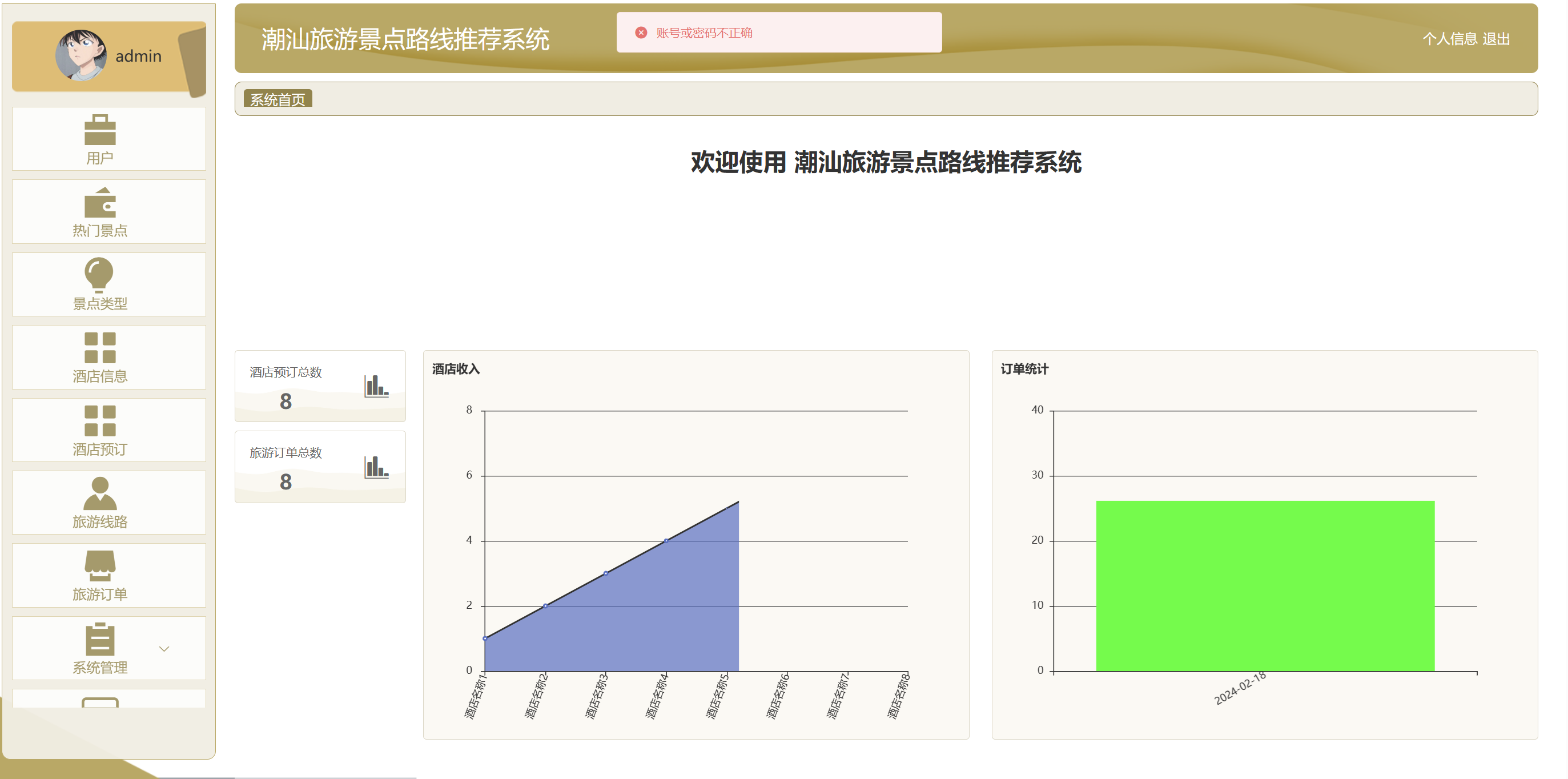Open the 酒店预订 menu label
The image size is (1568, 779).
[100, 449]
